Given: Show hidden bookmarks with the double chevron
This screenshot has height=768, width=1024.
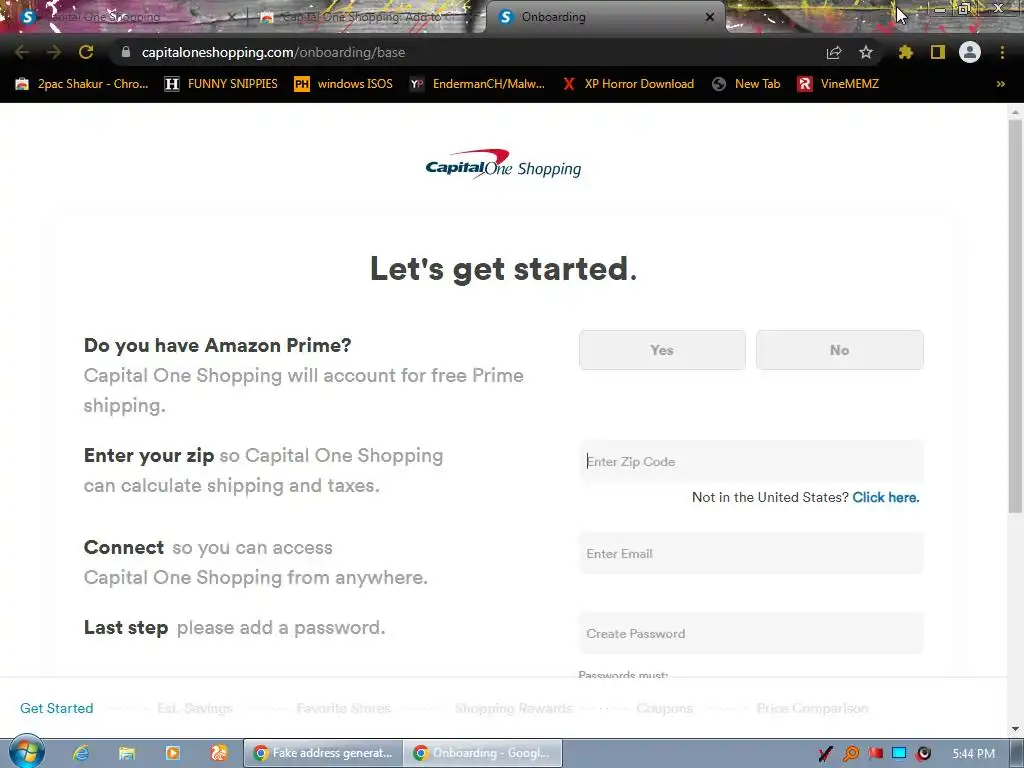Looking at the screenshot, I should point(1000,84).
